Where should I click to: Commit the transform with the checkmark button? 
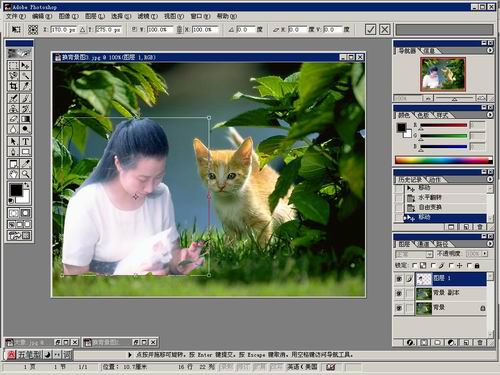pos(370,29)
